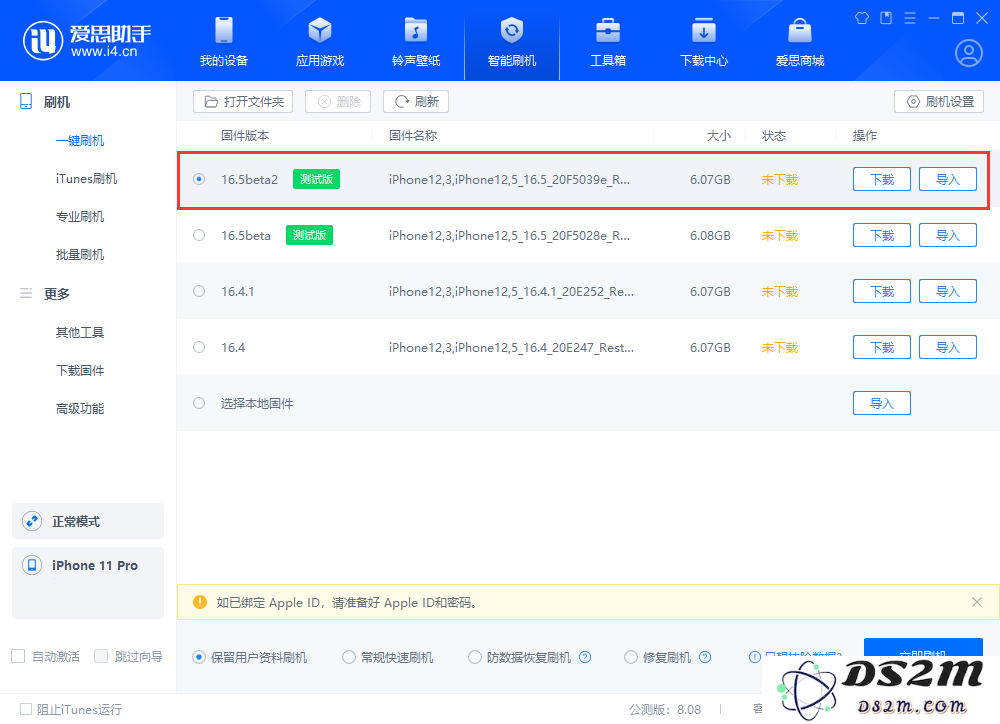Click the 刷新 refresh button
The height and width of the screenshot is (724, 1000).
click(x=416, y=101)
